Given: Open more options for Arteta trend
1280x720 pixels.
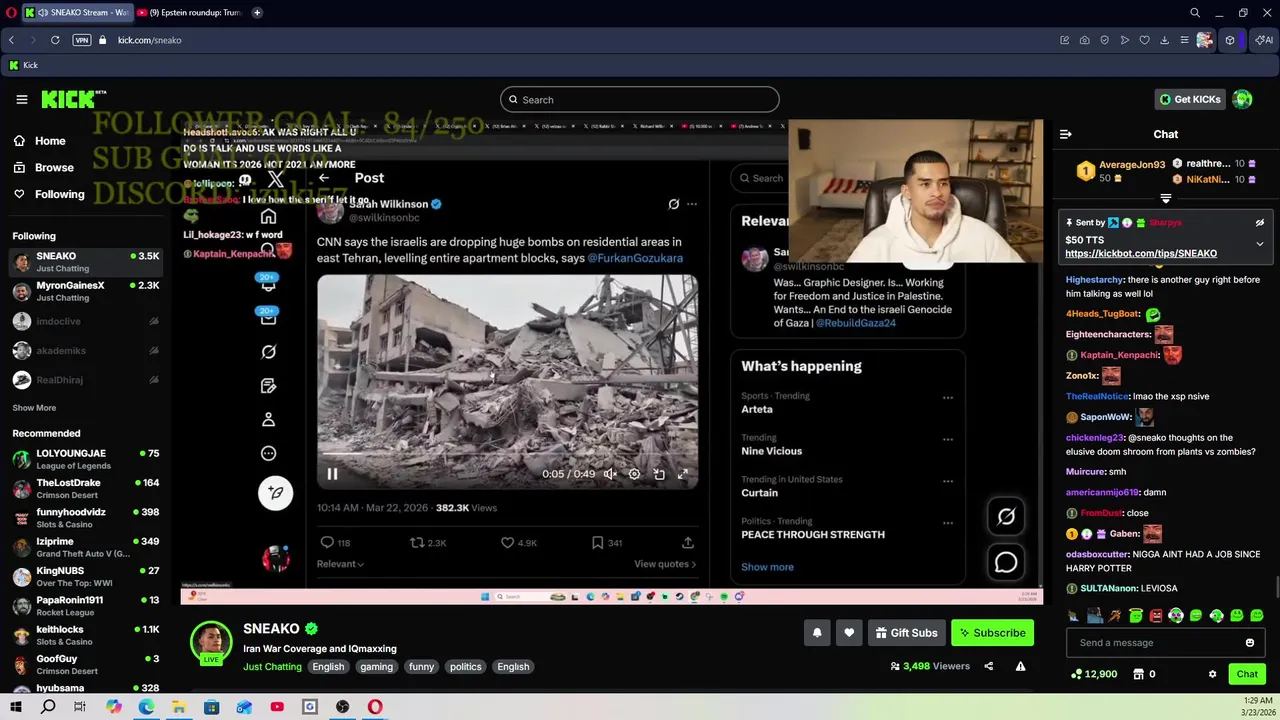Looking at the screenshot, I should coord(947,398).
